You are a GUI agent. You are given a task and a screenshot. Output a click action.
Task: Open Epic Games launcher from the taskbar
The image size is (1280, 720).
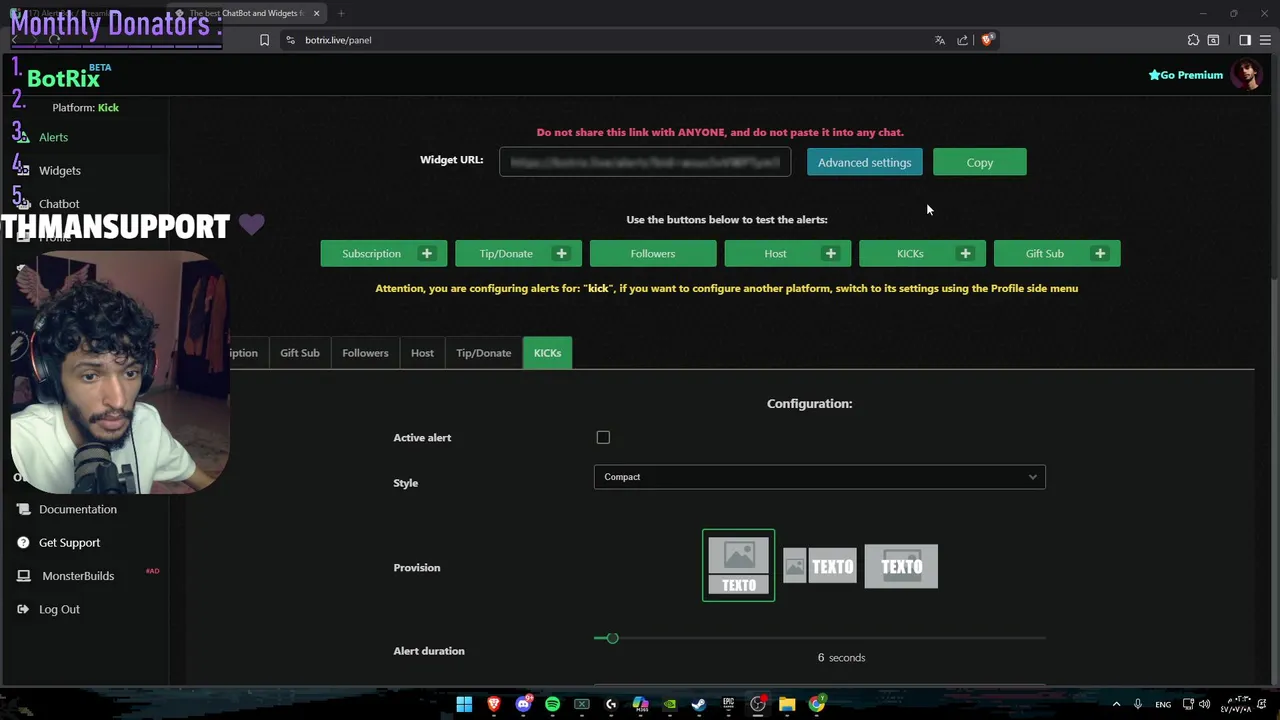[729, 704]
